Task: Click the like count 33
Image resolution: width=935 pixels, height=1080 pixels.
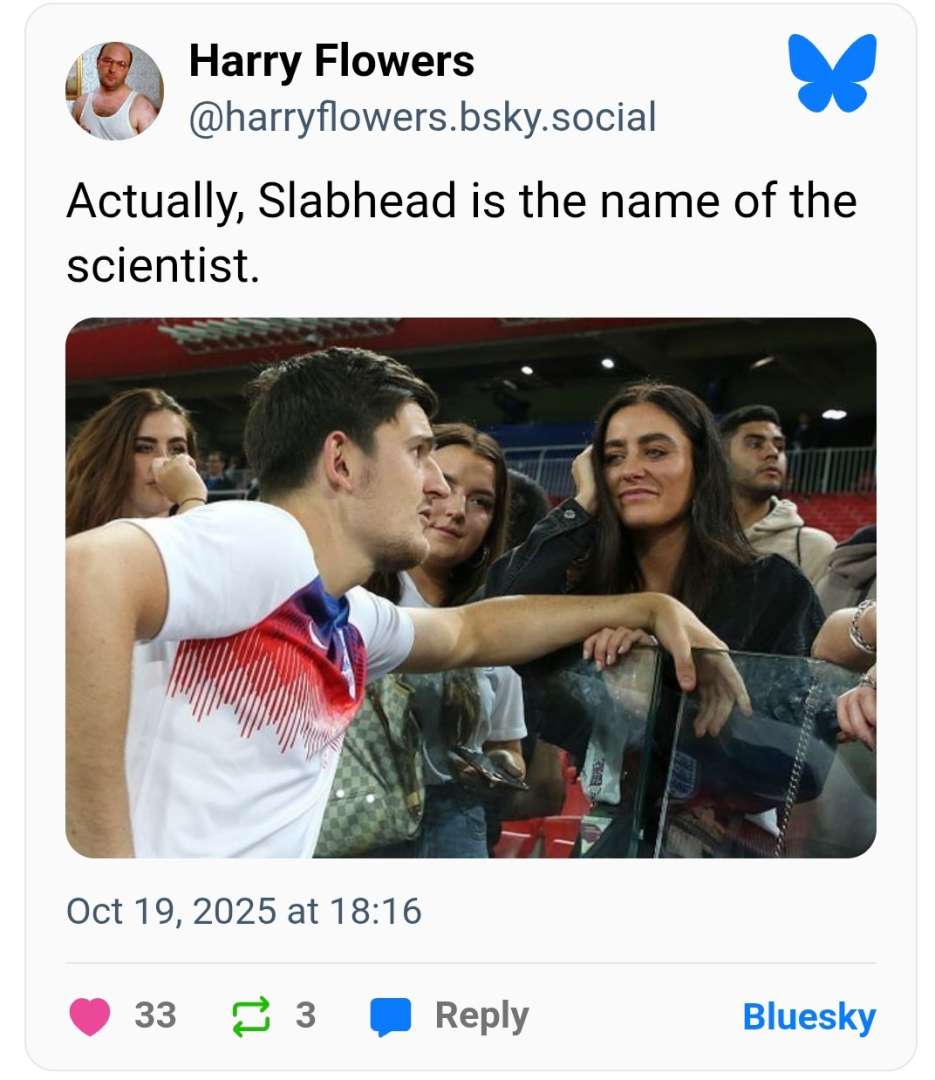Action: tap(155, 1016)
